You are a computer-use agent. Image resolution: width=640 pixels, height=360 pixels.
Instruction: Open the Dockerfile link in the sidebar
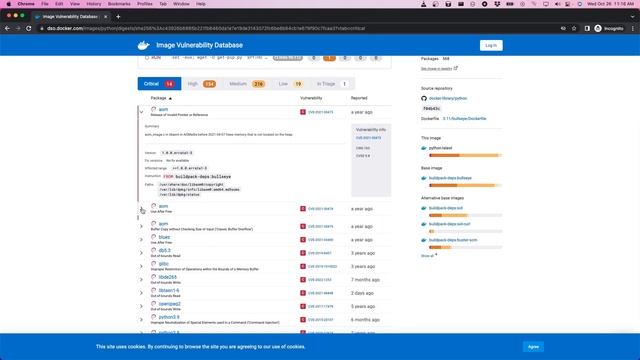tap(464, 119)
